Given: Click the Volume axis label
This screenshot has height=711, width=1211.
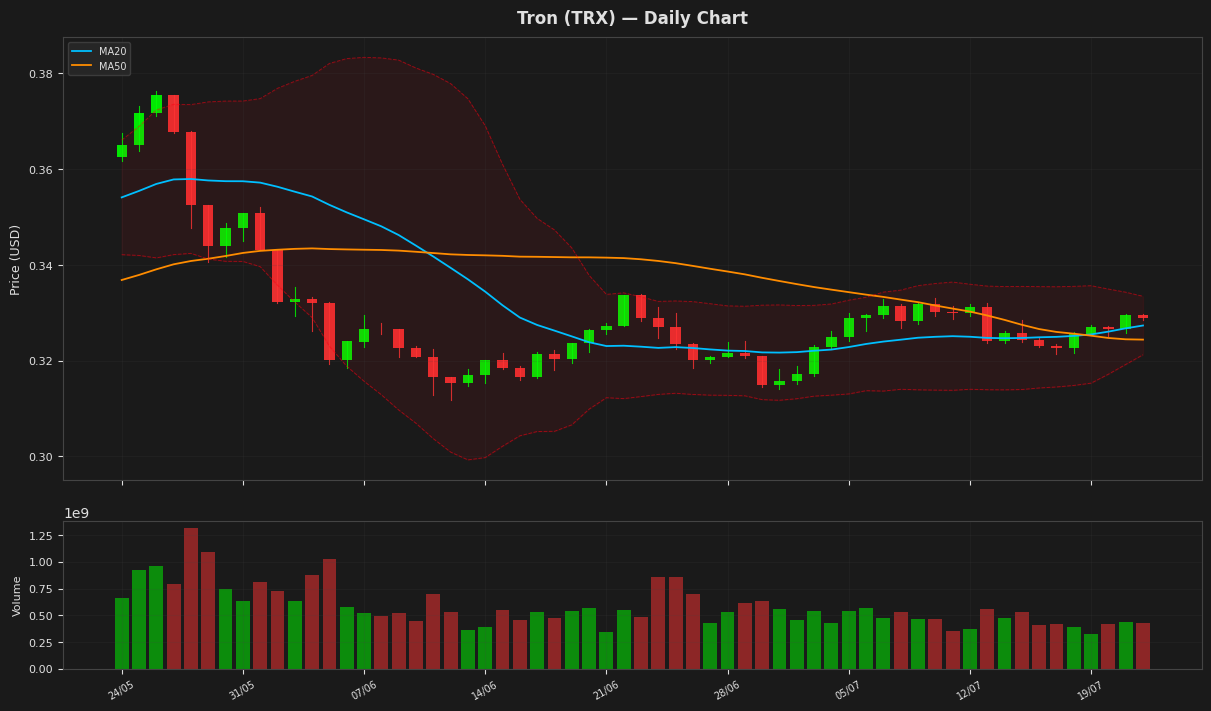Looking at the screenshot, I should click(x=16, y=595).
